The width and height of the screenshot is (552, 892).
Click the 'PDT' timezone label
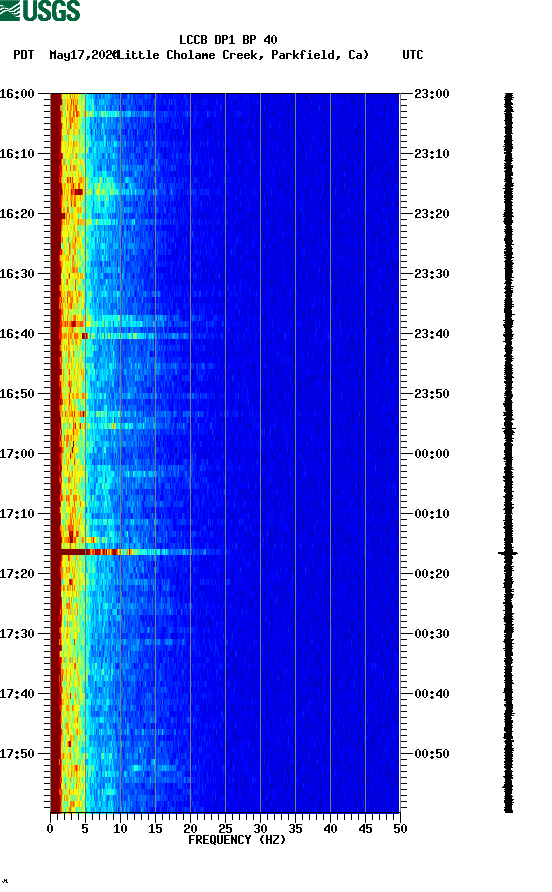23,55
